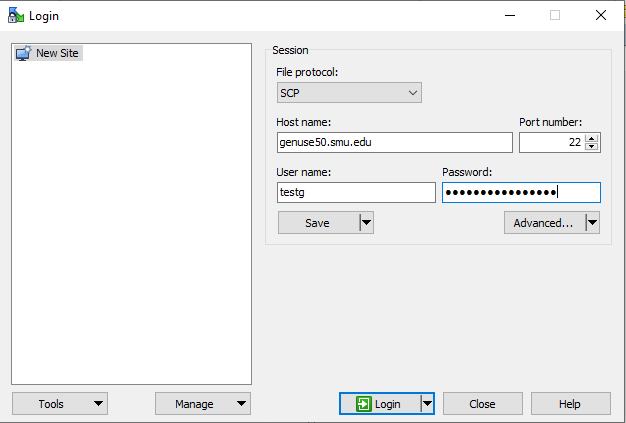The height and width of the screenshot is (423, 626).
Task: Click the green Login button icon
Action: point(362,404)
